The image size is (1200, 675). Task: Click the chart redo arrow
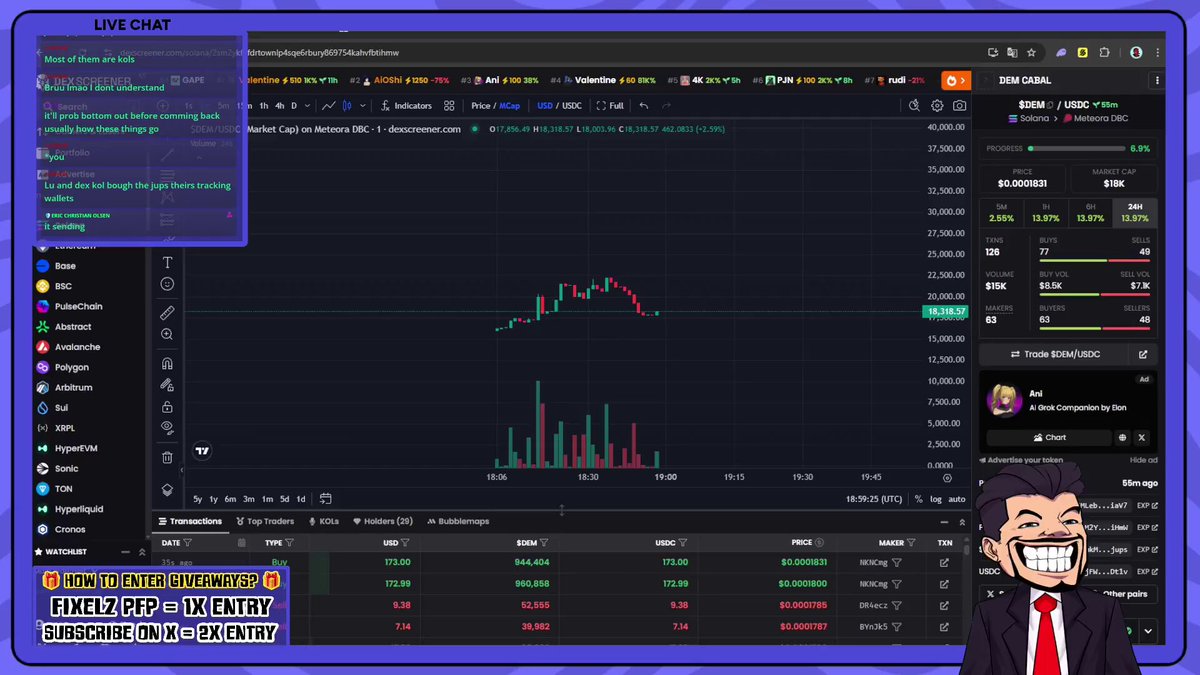point(668,105)
